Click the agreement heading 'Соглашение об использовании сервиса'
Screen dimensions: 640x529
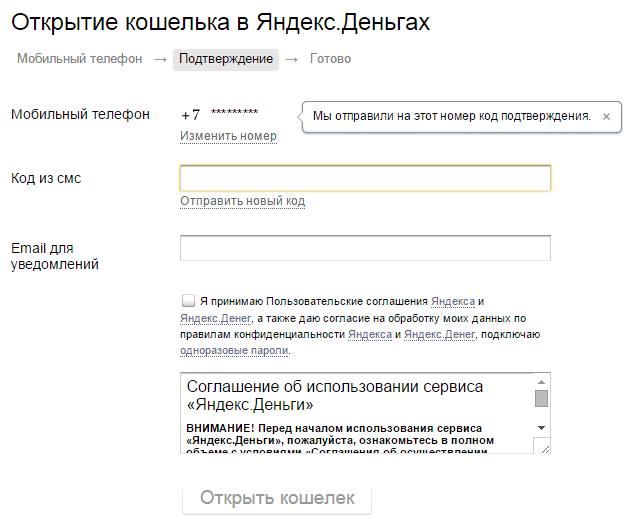(x=335, y=395)
